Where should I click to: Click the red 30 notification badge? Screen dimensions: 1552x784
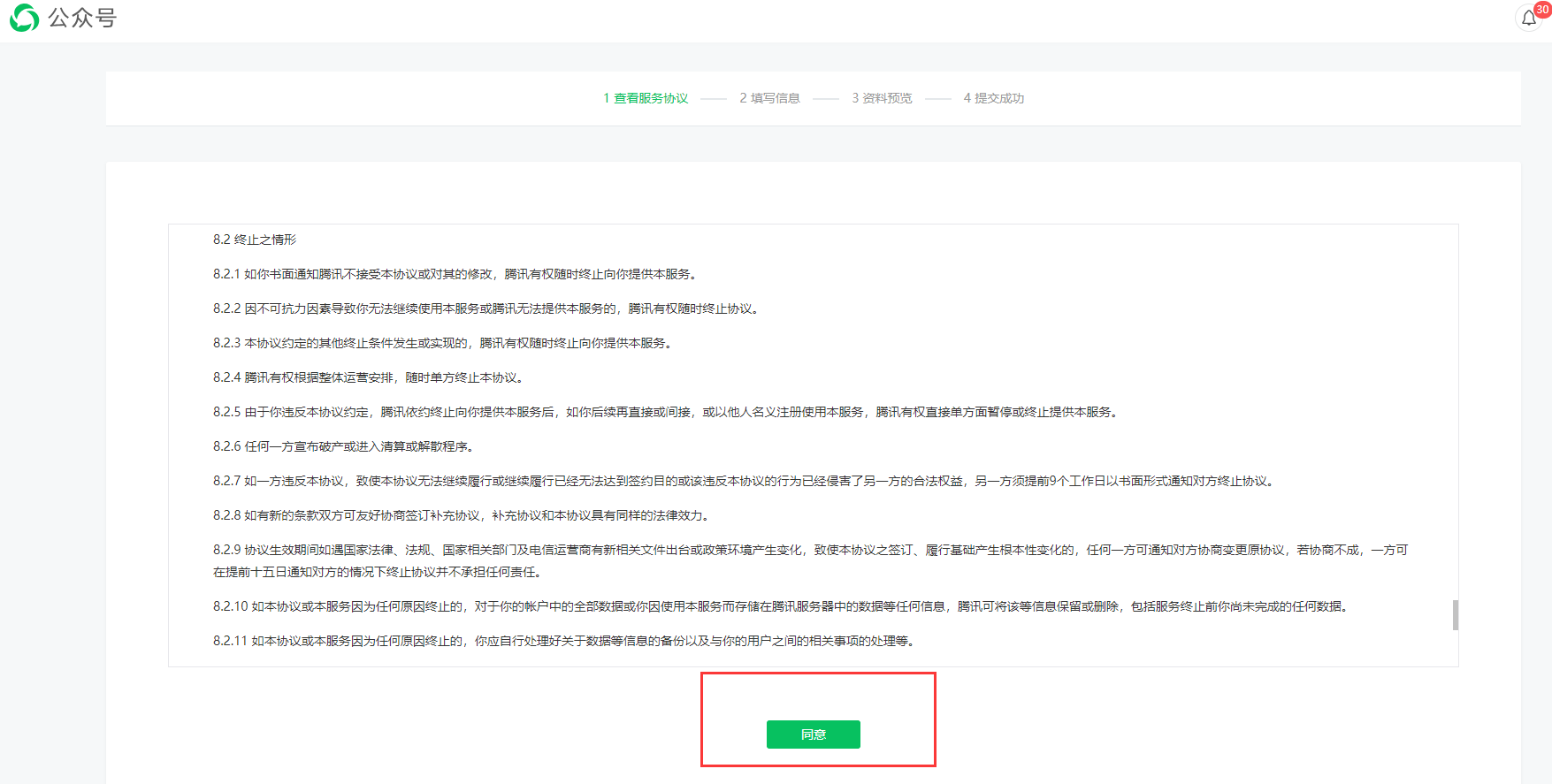[x=1542, y=9]
